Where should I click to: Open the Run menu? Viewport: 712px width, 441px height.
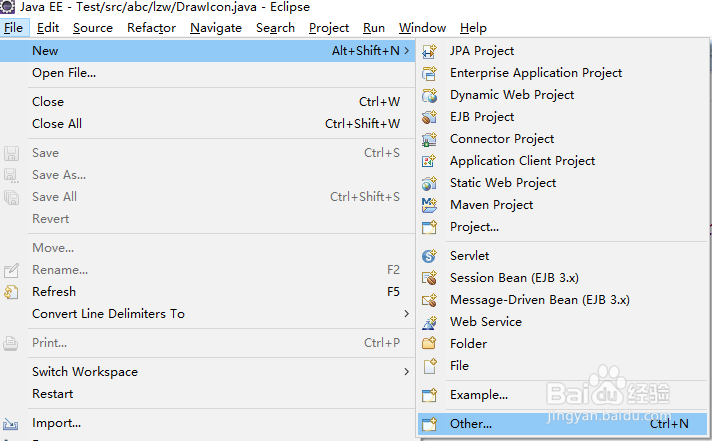(x=374, y=28)
